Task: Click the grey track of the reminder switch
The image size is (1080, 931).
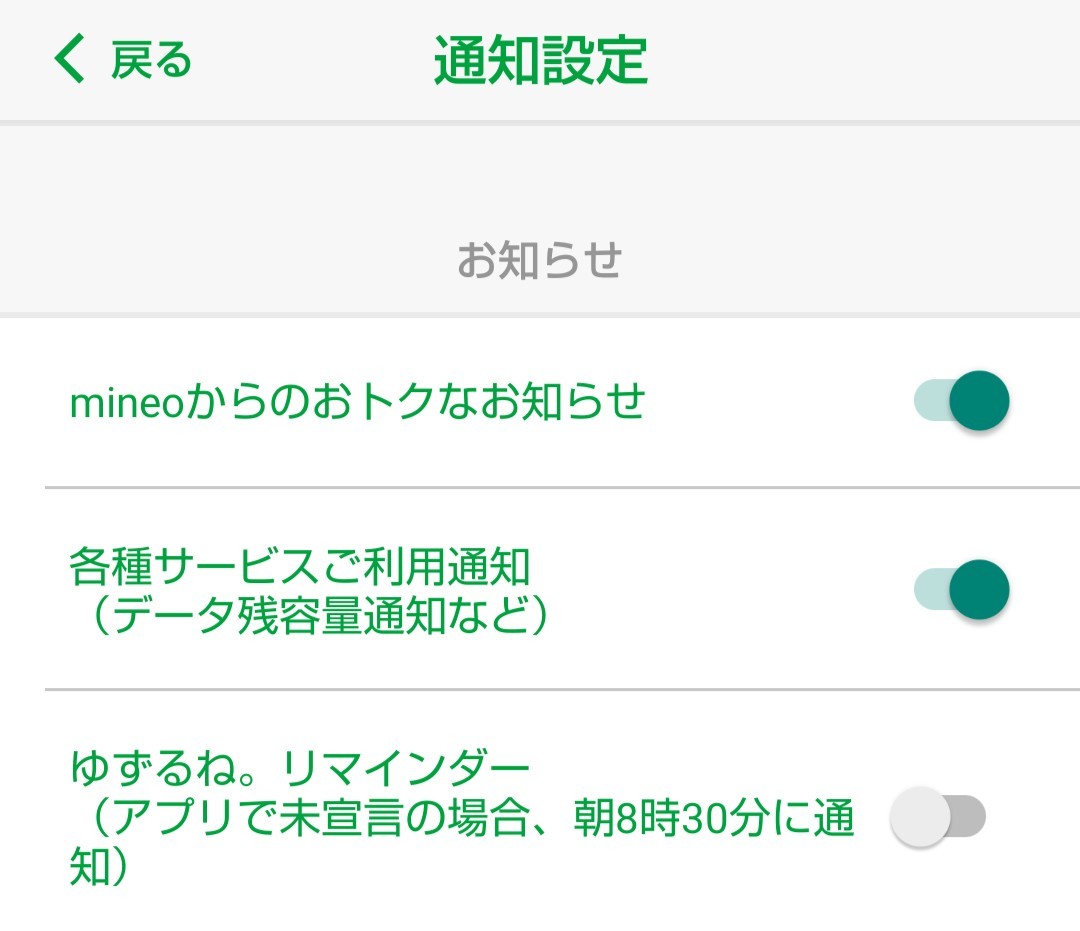Action: 970,817
